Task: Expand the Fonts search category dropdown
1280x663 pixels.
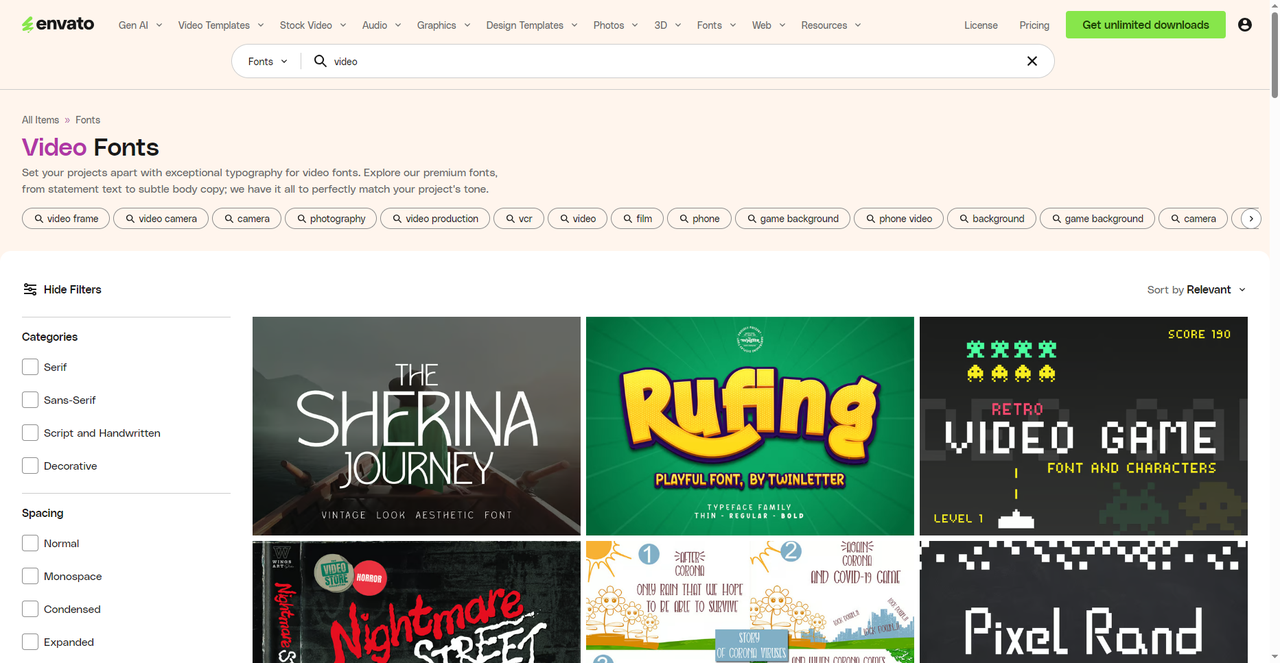Action: point(267,61)
